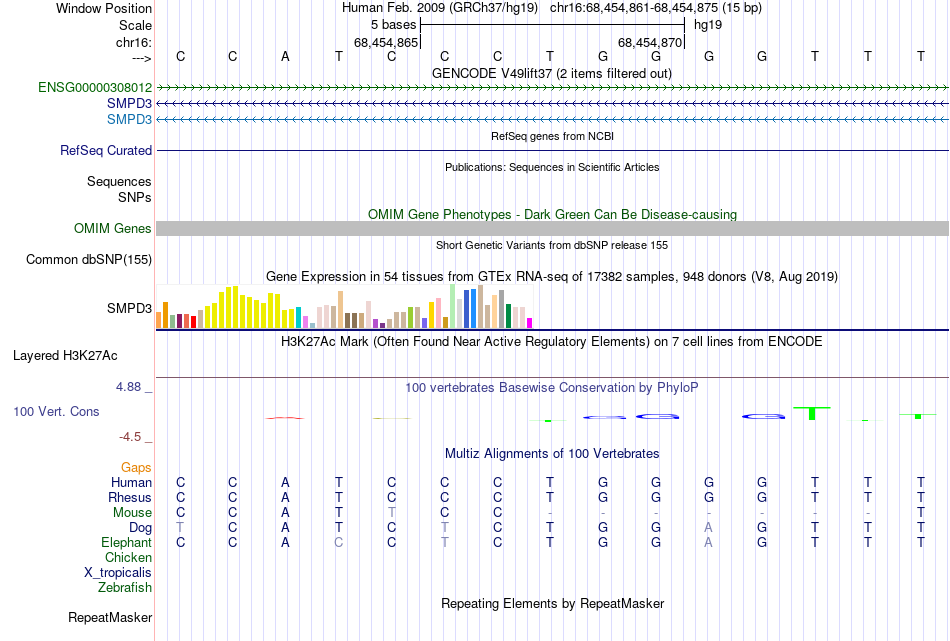
Task: Click the hg19 label beside scale bar
Action: tap(708, 25)
